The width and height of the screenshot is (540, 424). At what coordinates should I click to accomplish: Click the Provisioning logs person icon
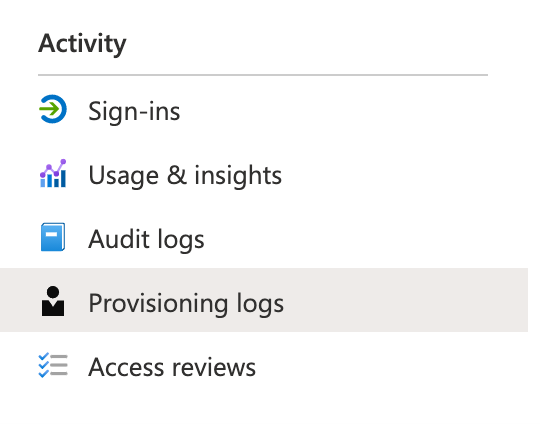click(53, 301)
